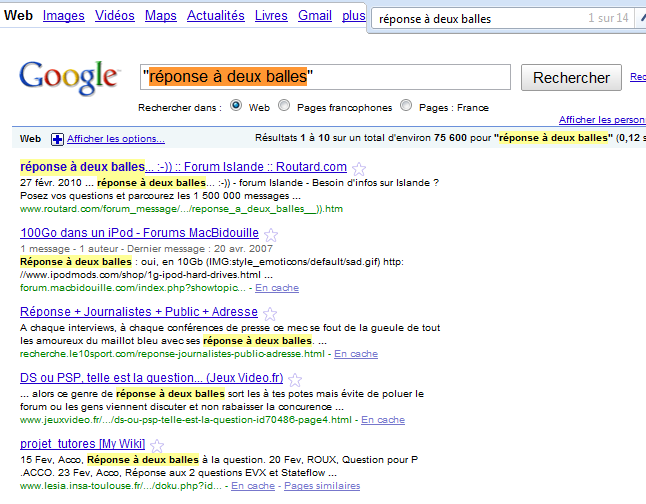
Task: Open the réponse à deux balles Routard.com result
Action: tap(183, 167)
